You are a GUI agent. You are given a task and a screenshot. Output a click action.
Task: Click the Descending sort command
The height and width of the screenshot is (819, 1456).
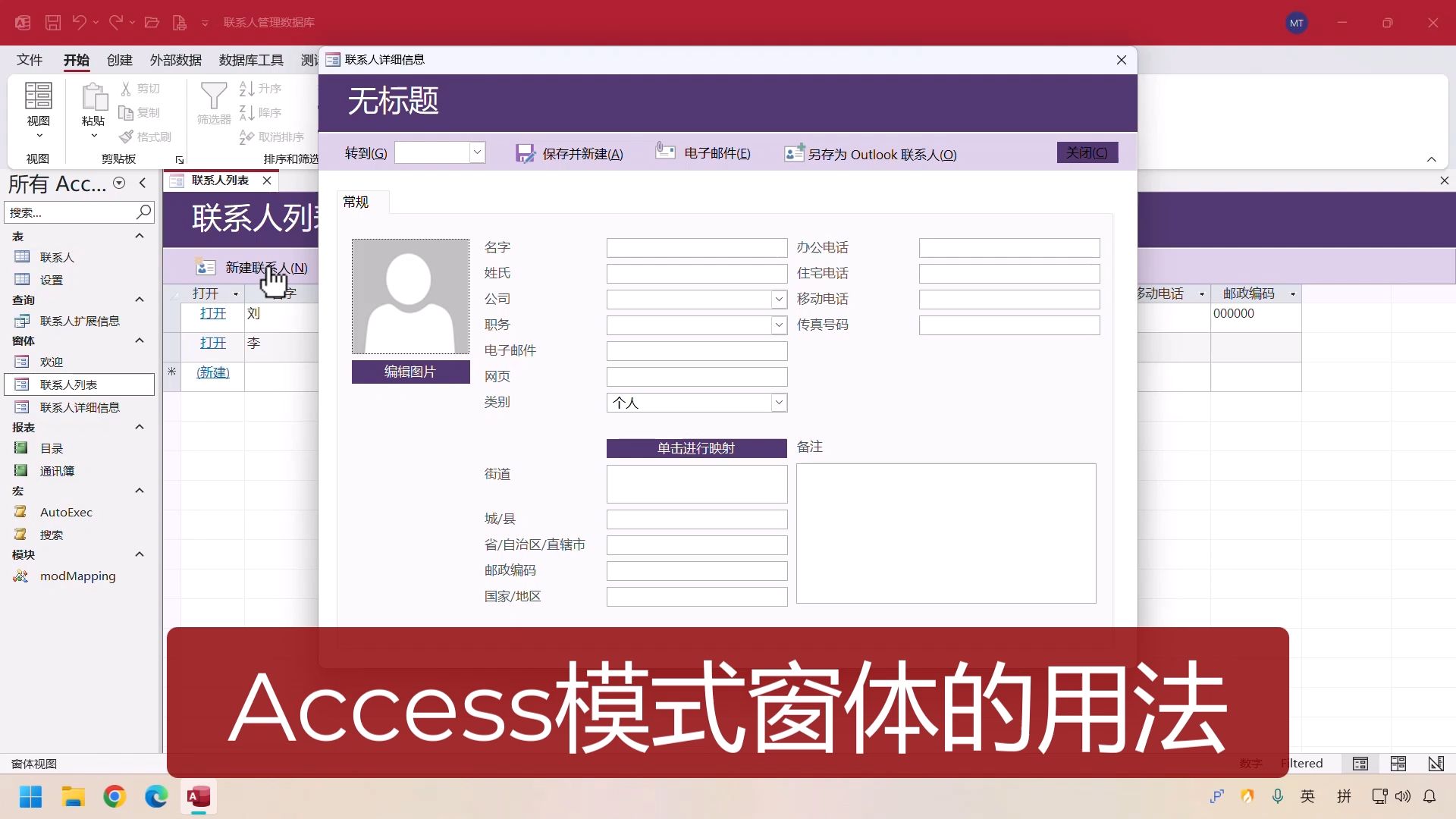tap(261, 112)
